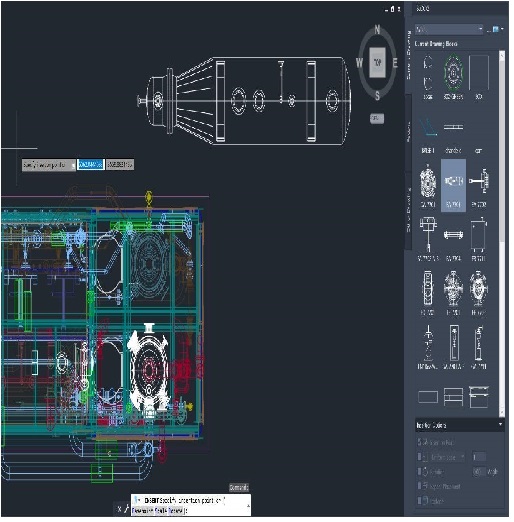514x522 pixels.
Task: Click the X icon left of command line
Action: 119,509
